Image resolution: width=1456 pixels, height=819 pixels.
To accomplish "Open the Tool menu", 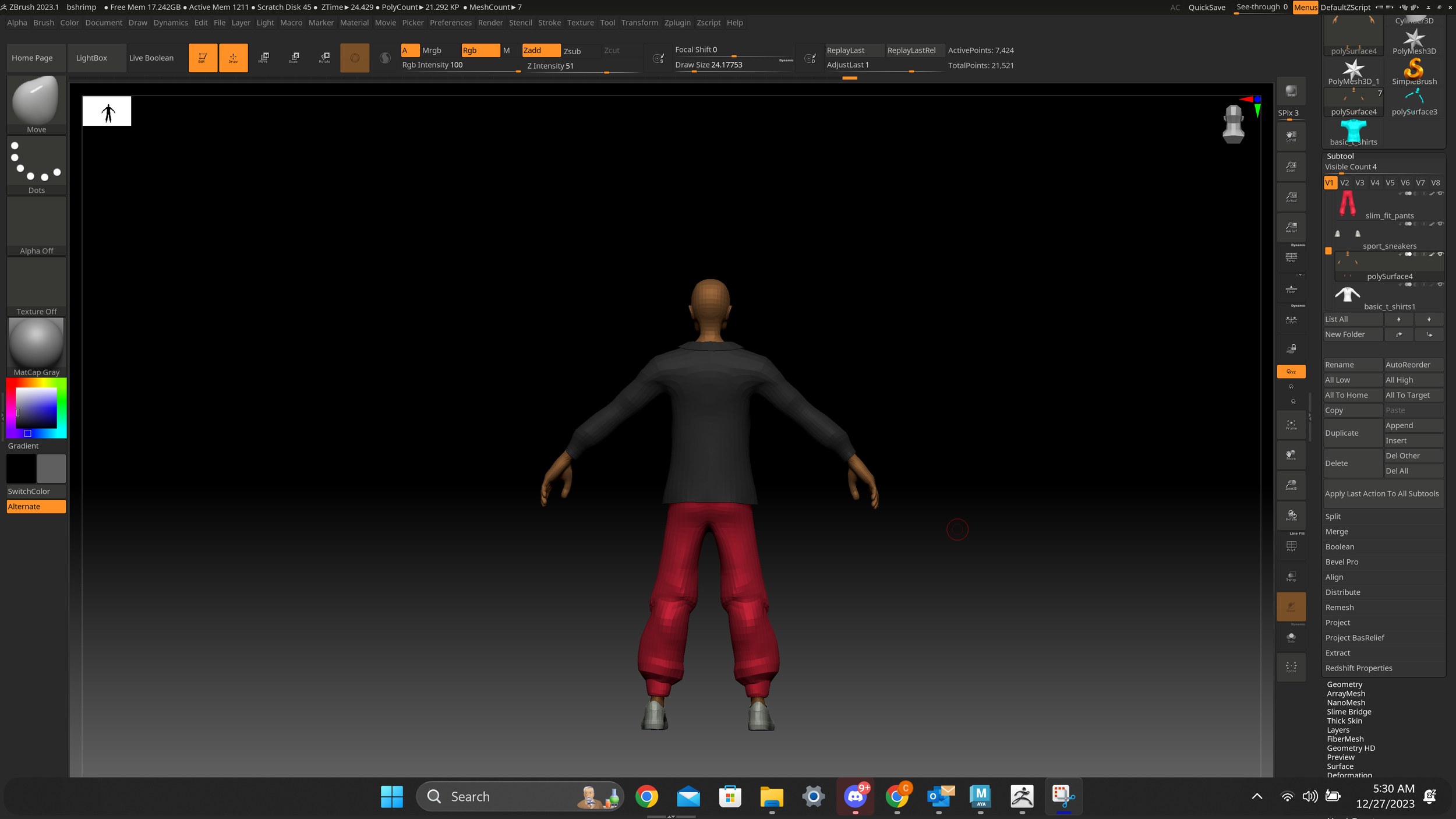I will point(607,23).
